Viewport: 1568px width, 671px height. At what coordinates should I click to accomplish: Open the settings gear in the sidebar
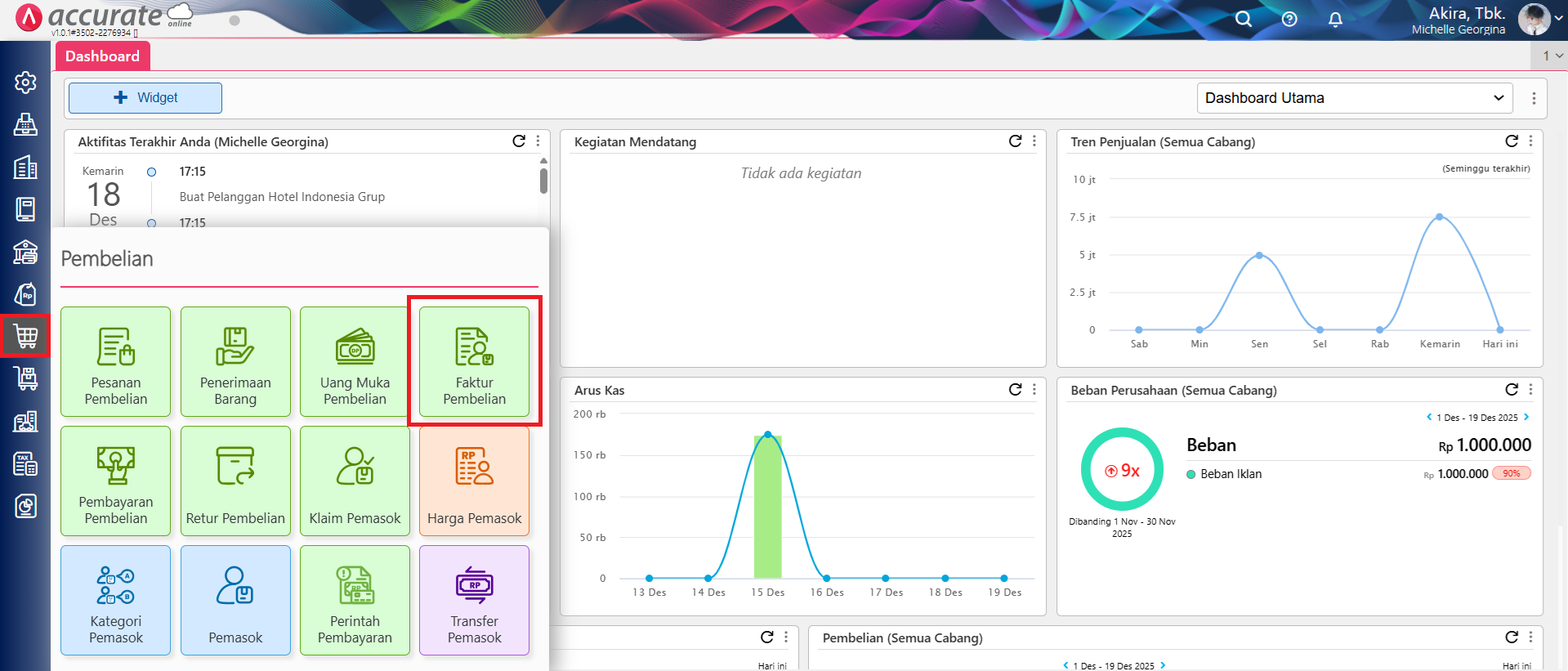[x=25, y=83]
